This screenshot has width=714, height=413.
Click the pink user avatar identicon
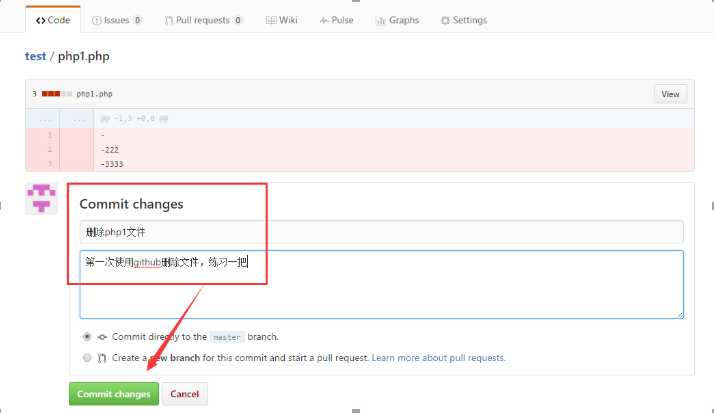[x=42, y=198]
